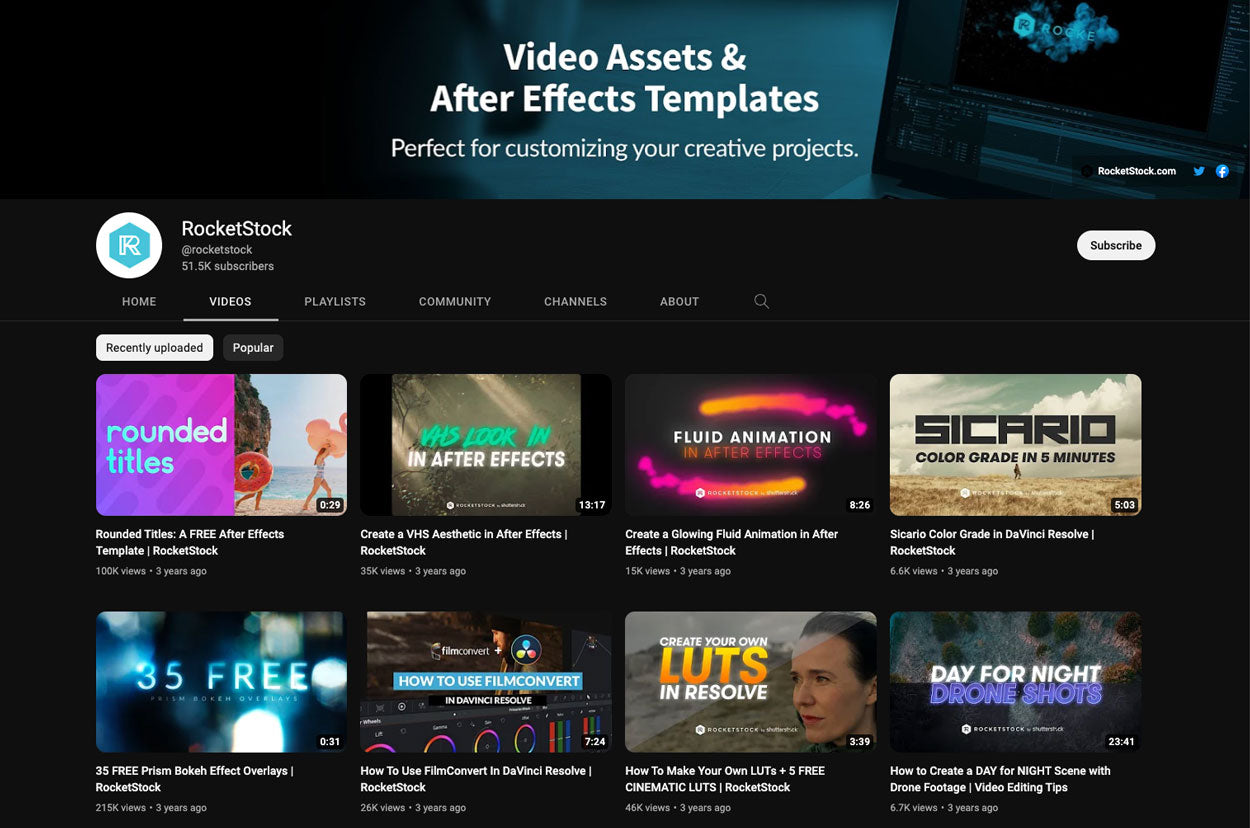
Task: Play the Day For Night Drone Shots thumbnail
Action: pos(1015,682)
